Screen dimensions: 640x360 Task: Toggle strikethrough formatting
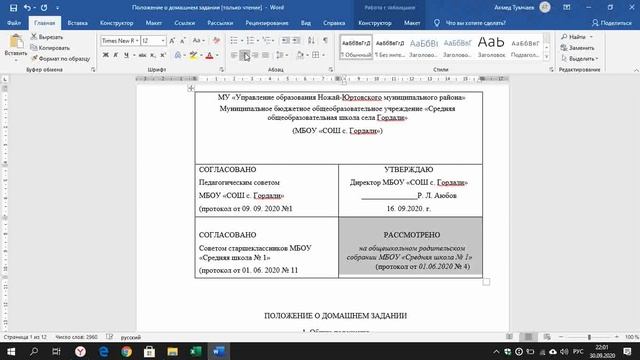pyautogui.click(x=142, y=55)
